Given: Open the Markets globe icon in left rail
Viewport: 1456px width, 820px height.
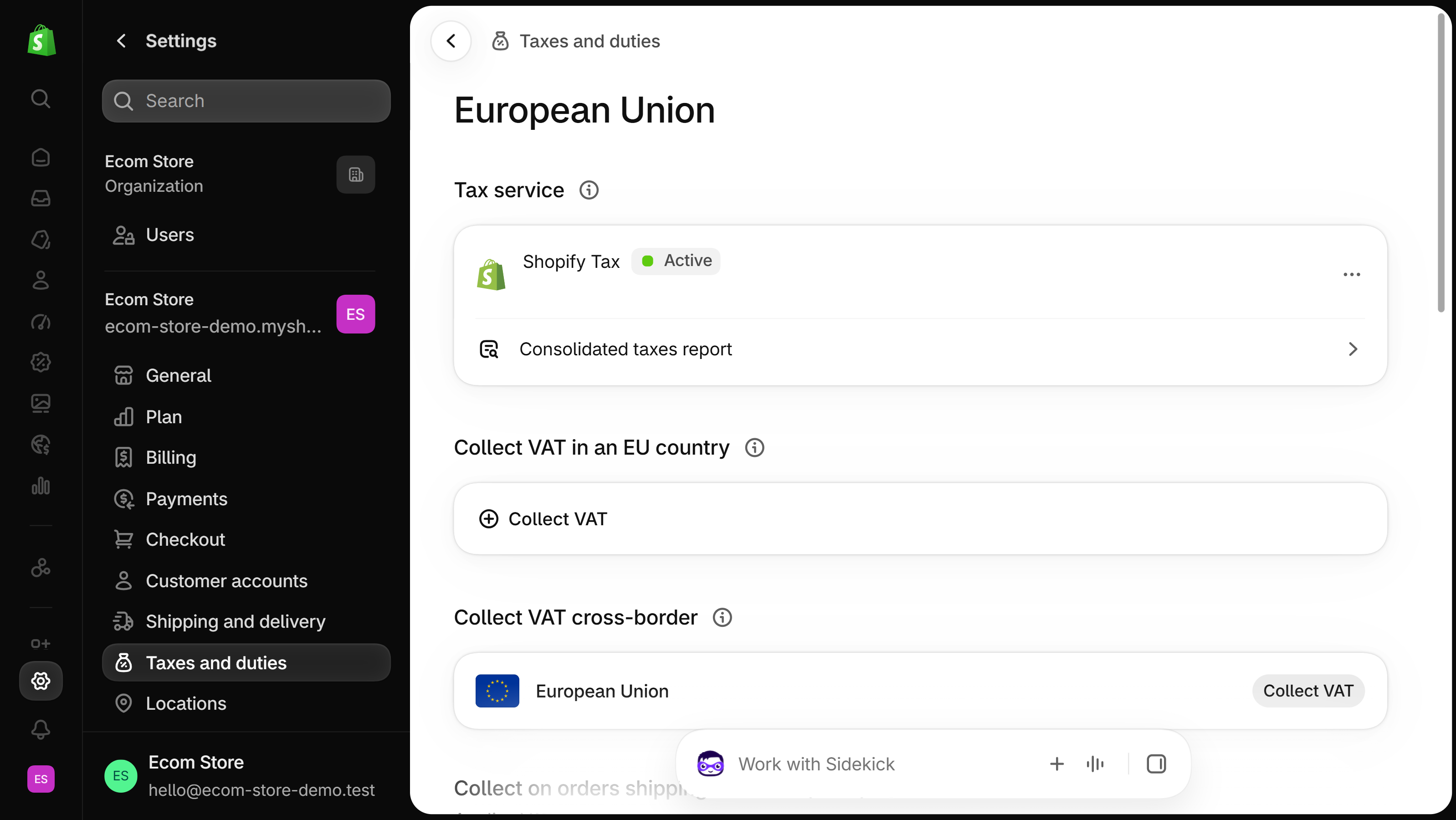Looking at the screenshot, I should pos(41,445).
